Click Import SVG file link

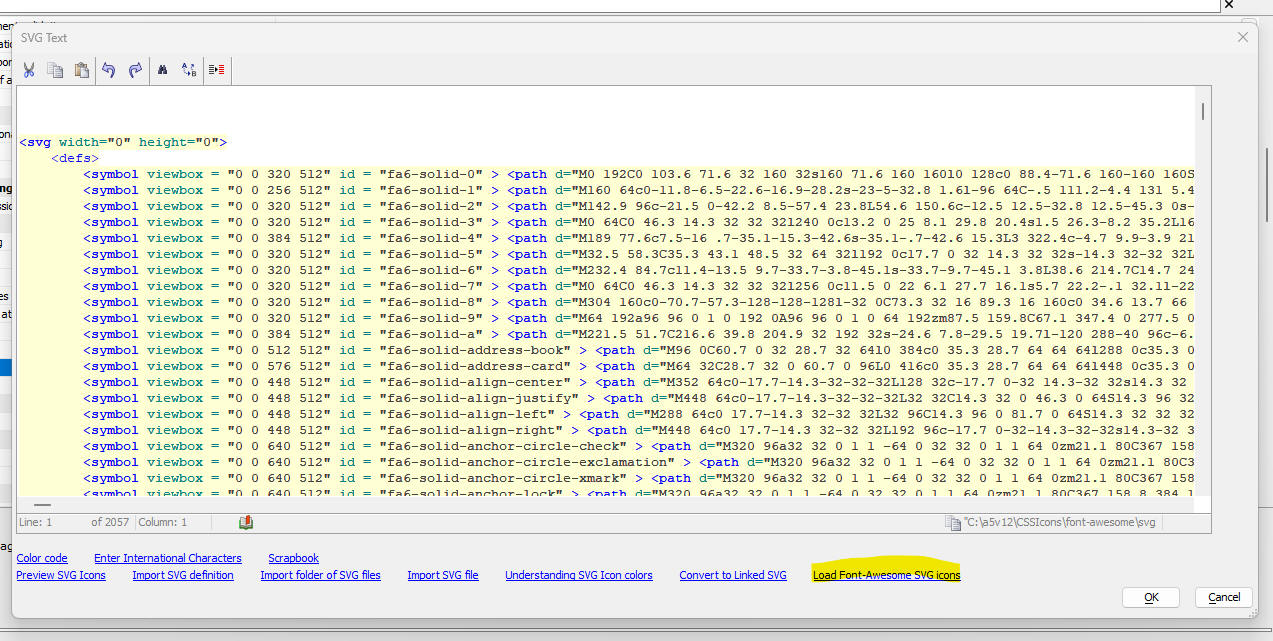point(443,575)
